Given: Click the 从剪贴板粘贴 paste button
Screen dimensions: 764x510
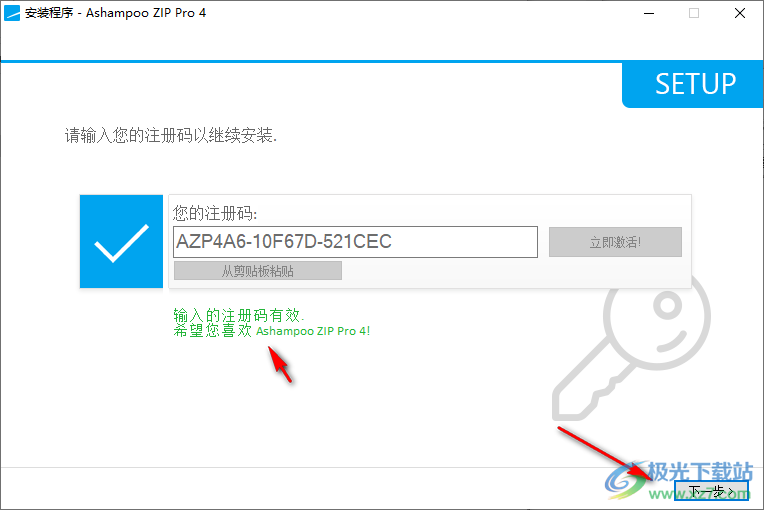Looking at the screenshot, I should pos(258,271).
